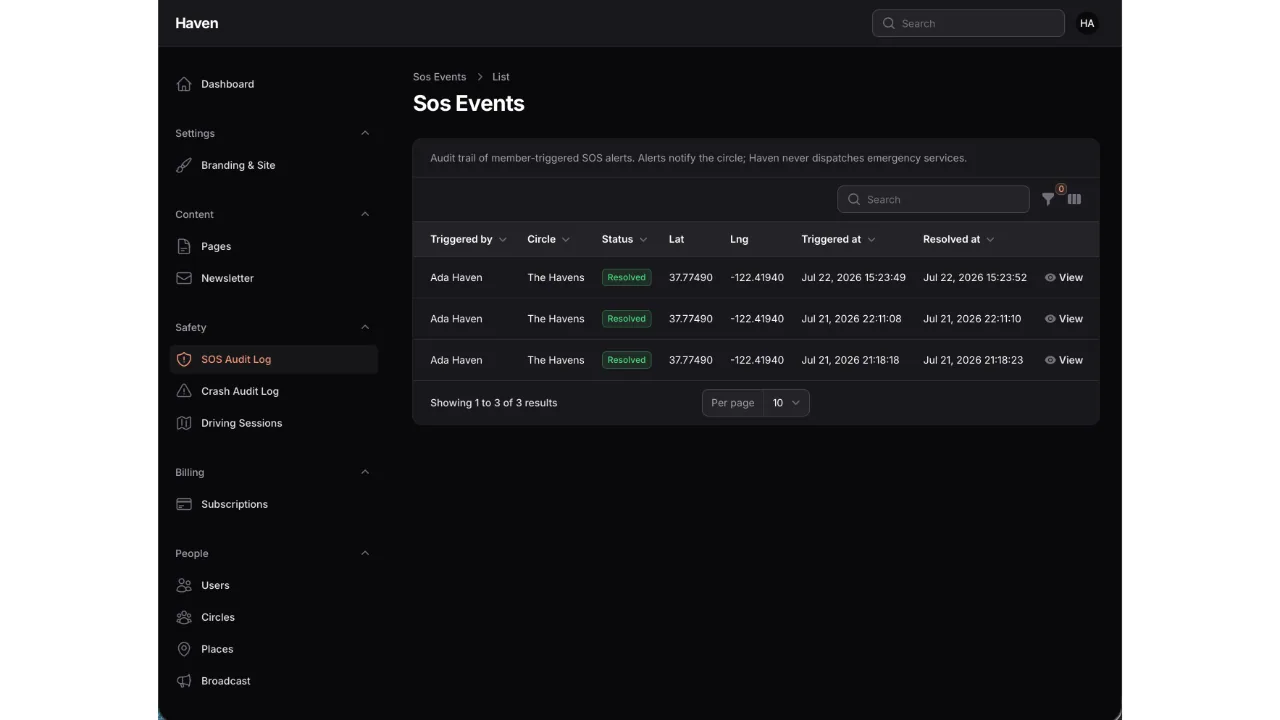This screenshot has width=1280, height=720.
Task: Open the Users page
Action: pos(273,585)
